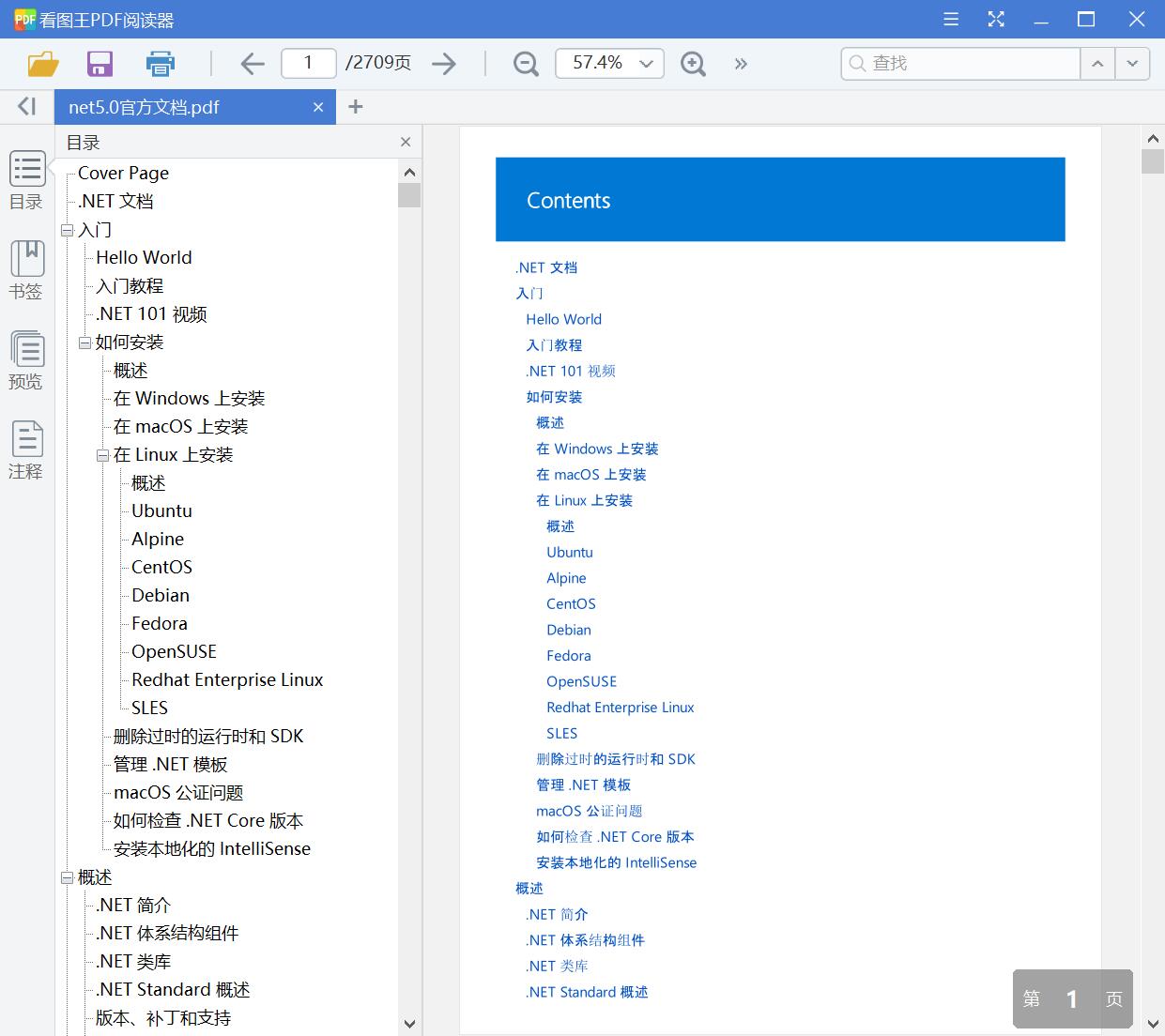This screenshot has width=1165, height=1036.
Task: Collapse the sidebar with the left arrow
Action: click(x=25, y=106)
